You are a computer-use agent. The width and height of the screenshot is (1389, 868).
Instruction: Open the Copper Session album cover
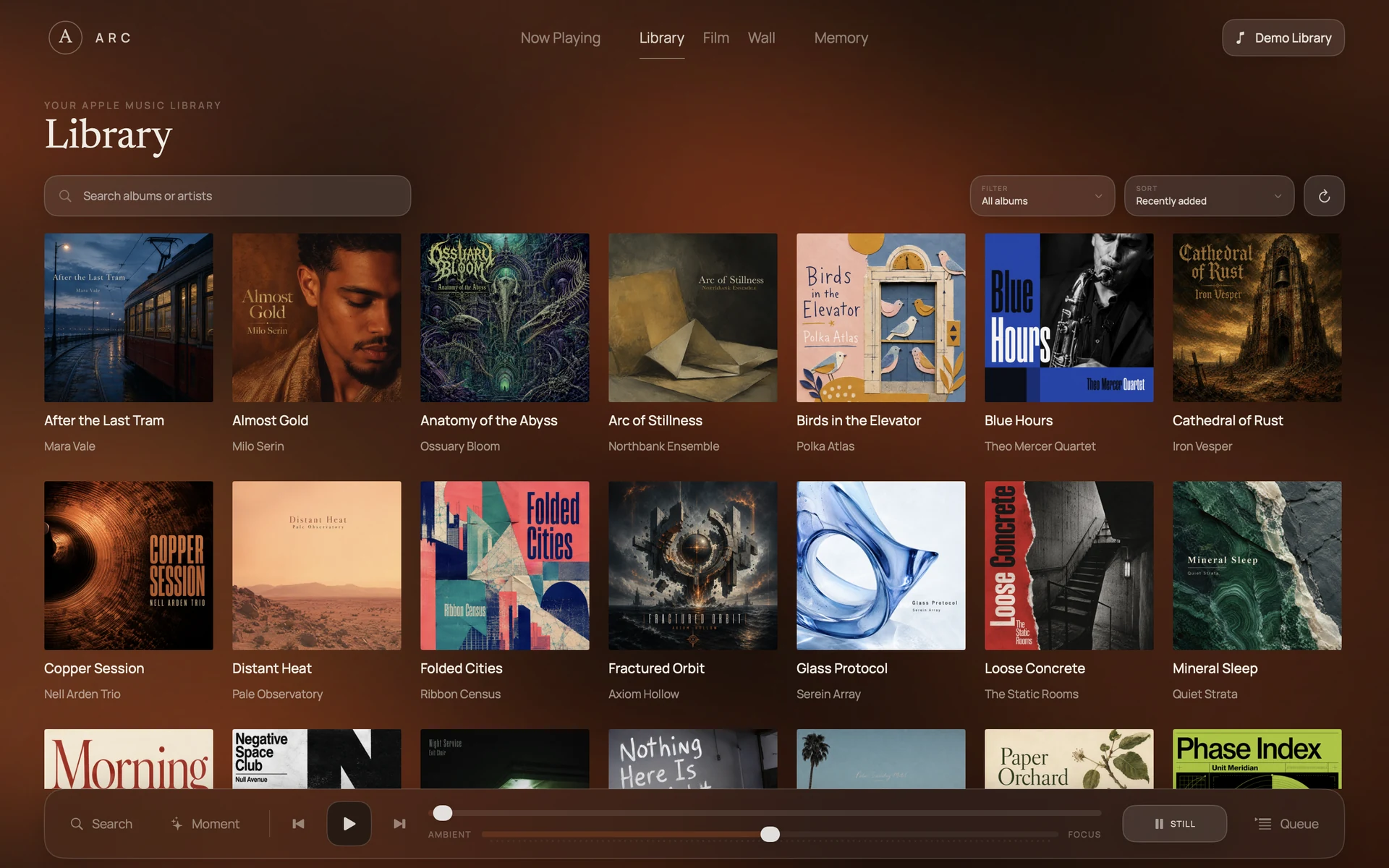pyautogui.click(x=128, y=566)
